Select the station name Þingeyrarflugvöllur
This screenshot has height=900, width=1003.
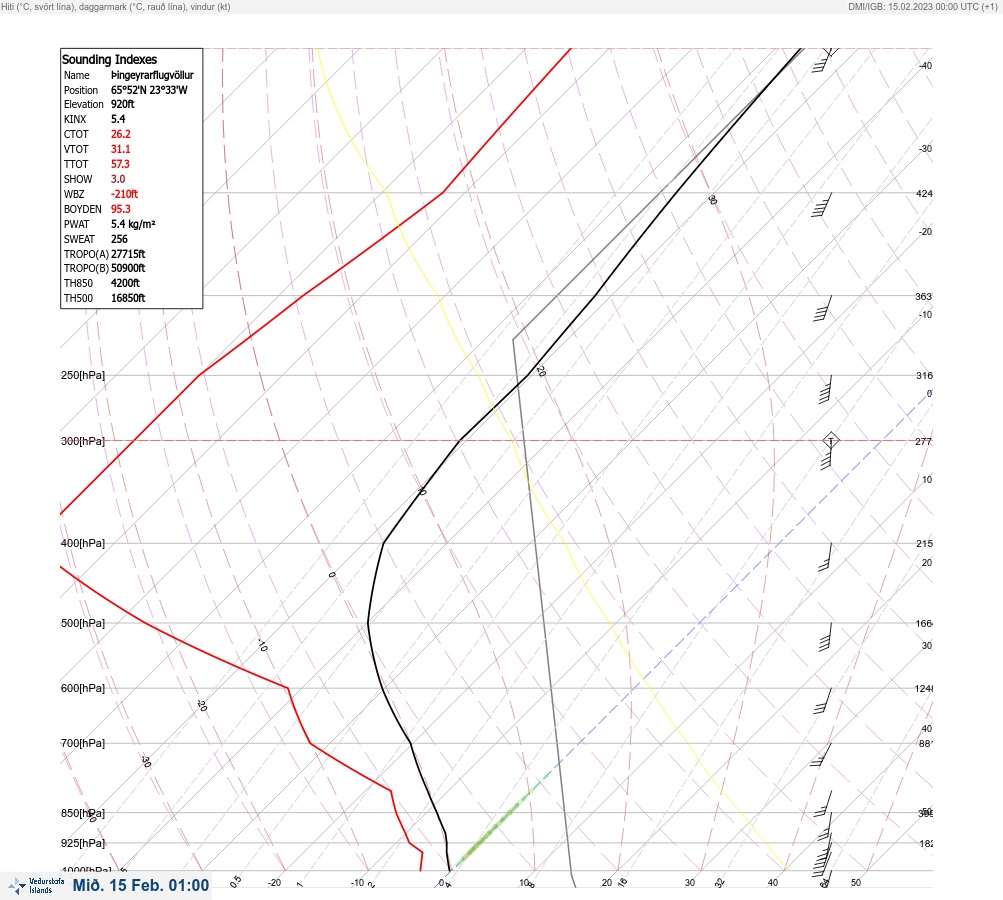click(x=152, y=75)
